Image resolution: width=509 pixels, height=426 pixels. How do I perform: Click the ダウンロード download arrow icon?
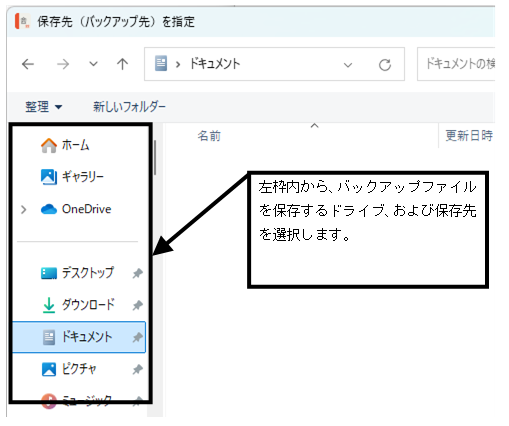[x=49, y=305]
